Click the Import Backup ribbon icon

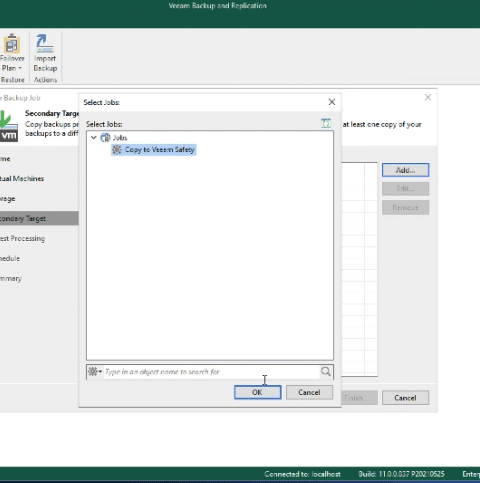tap(45, 44)
